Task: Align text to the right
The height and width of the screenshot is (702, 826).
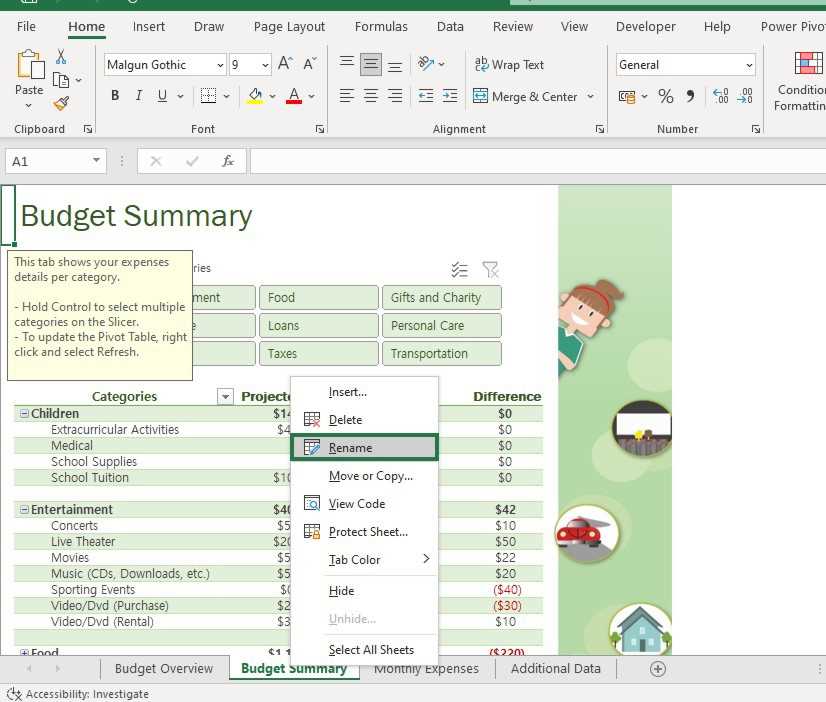Action: [x=395, y=96]
